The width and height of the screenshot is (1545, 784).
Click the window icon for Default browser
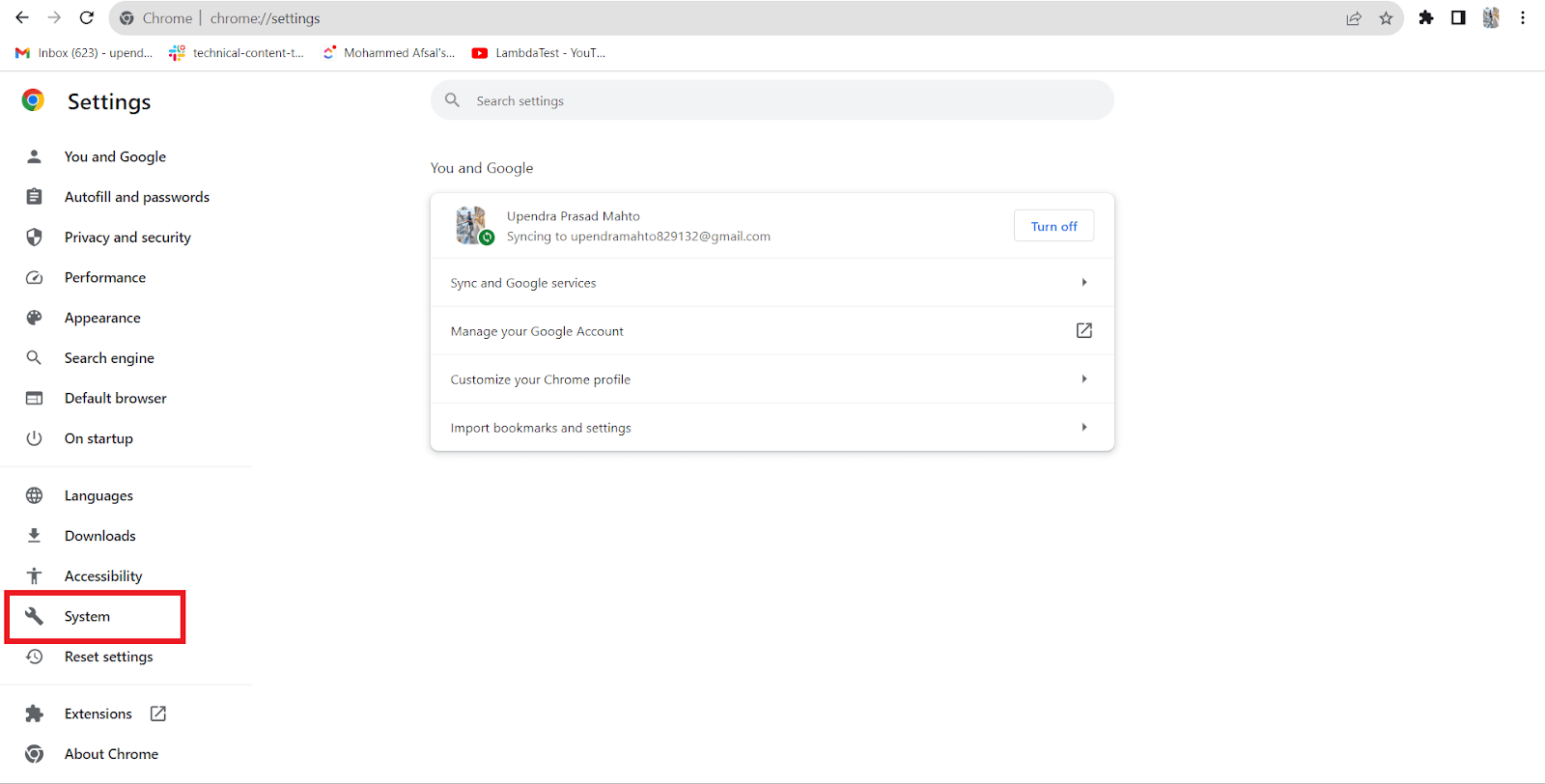(34, 399)
